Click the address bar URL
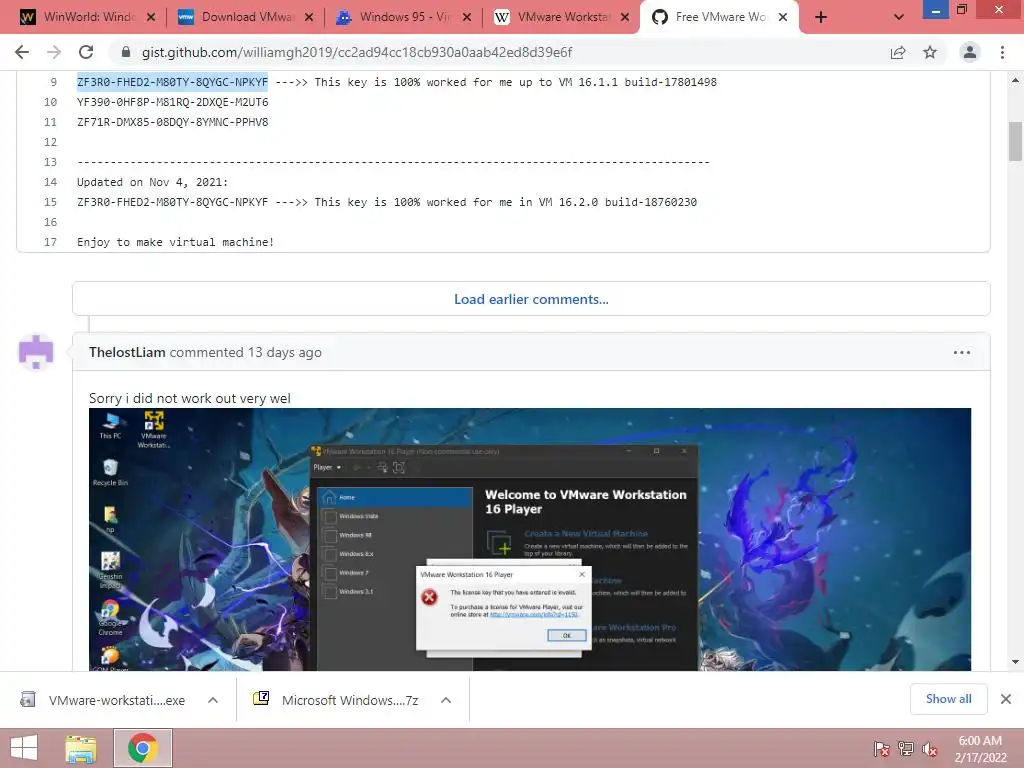Viewport: 1024px width, 768px height. point(357,52)
